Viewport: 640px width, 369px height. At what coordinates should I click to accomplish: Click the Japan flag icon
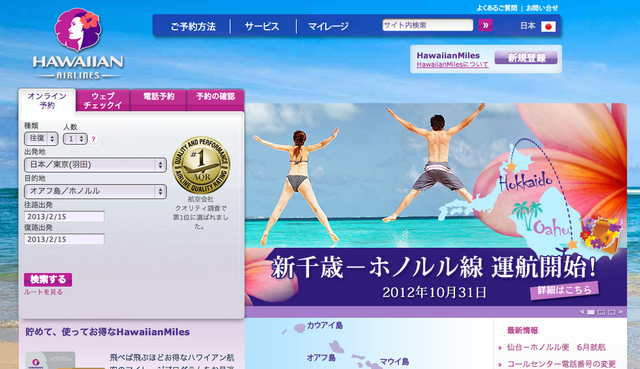click(x=548, y=27)
